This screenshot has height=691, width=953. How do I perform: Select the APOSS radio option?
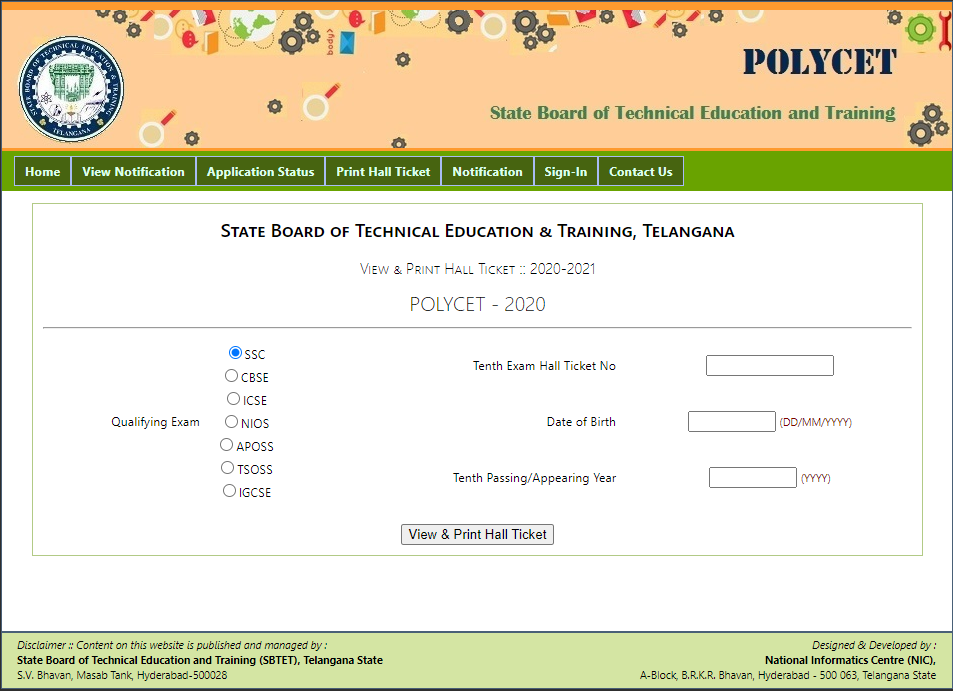pyautogui.click(x=226, y=444)
